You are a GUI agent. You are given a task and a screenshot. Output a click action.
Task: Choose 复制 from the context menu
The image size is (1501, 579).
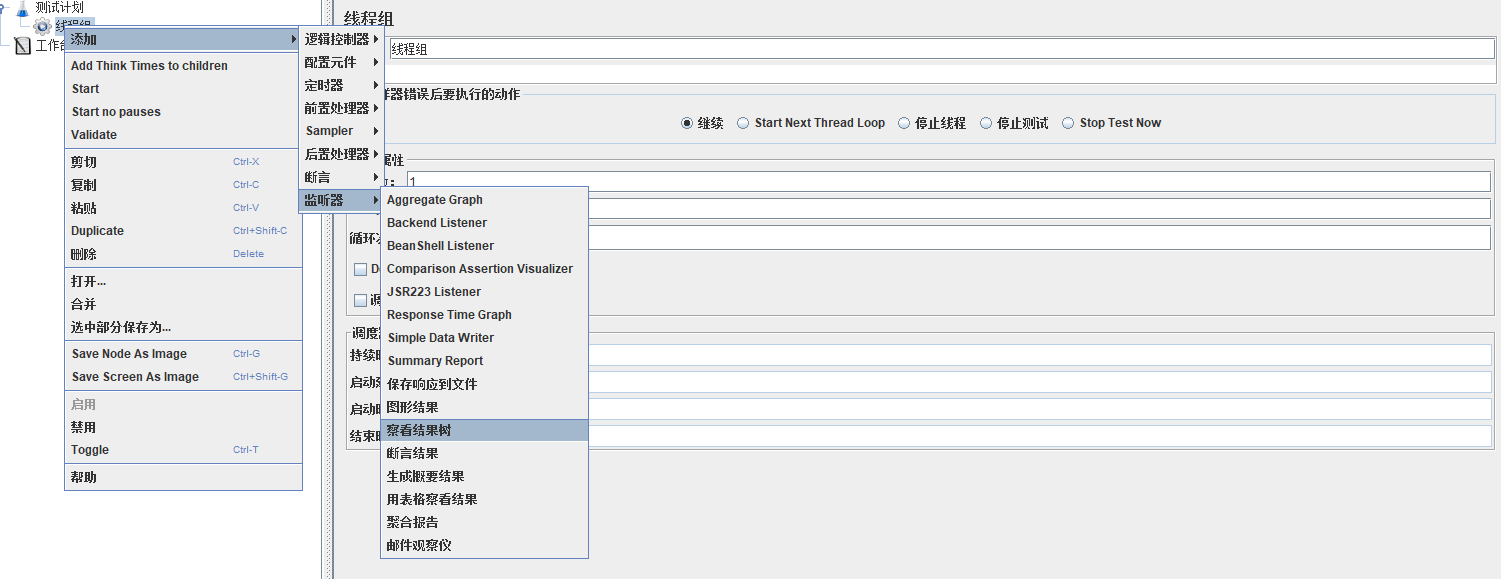pos(183,185)
